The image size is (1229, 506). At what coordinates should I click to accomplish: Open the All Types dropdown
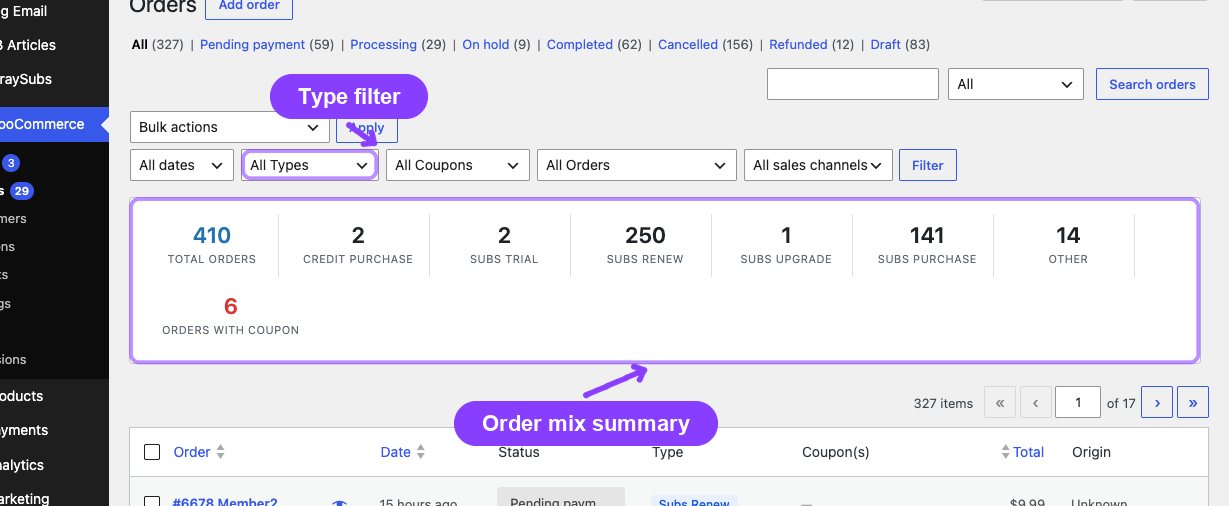click(x=309, y=165)
